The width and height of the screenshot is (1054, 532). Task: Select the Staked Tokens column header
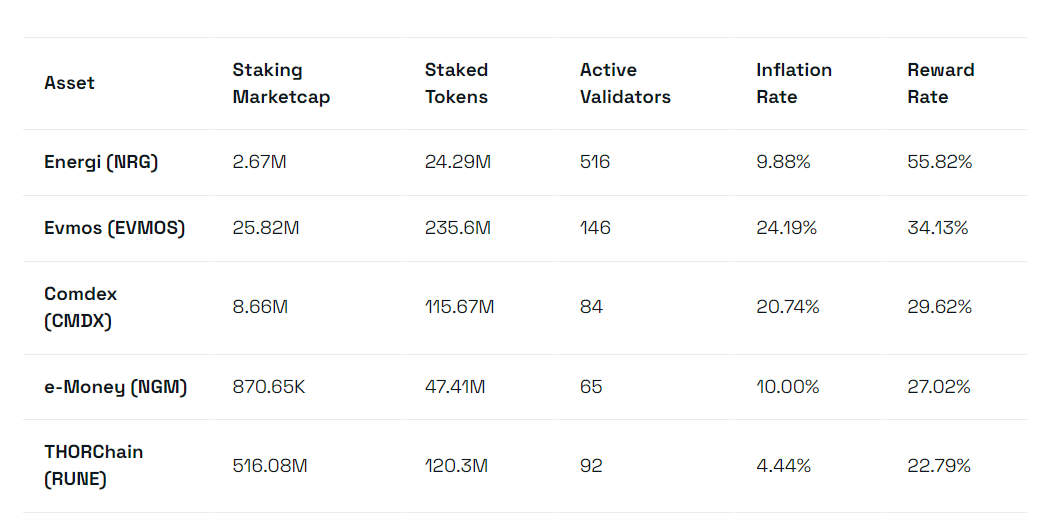click(x=456, y=84)
